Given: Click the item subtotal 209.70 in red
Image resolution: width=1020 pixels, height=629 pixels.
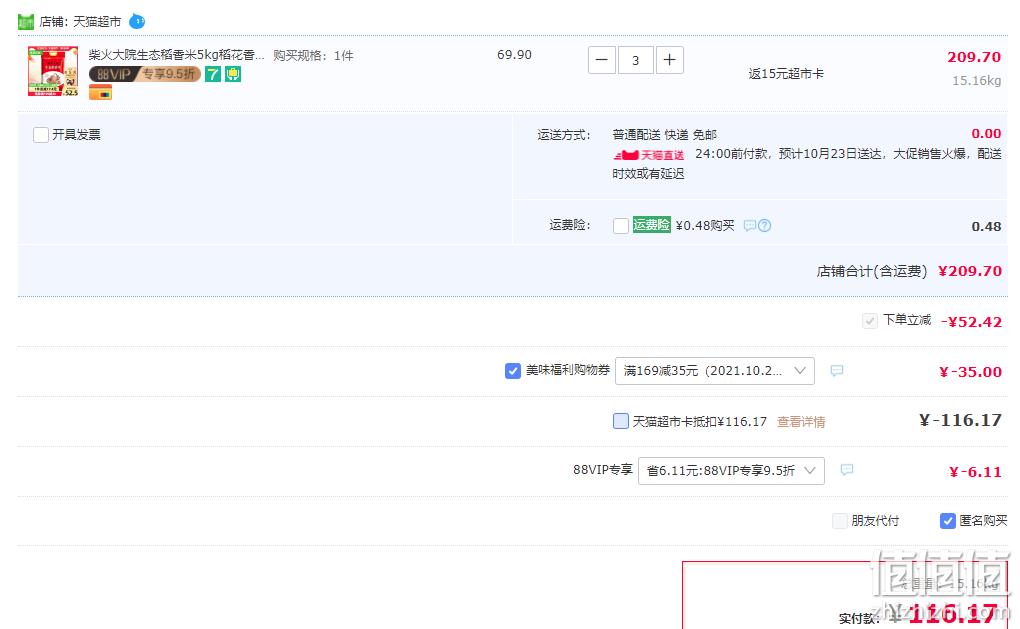Looking at the screenshot, I should coord(974,57).
